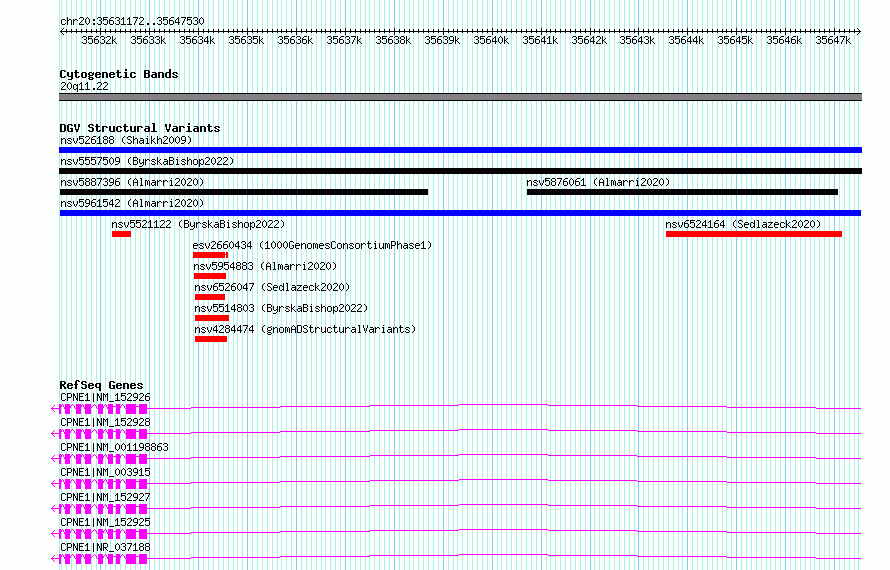Click the esv2660434 (1000GenomesConsortiumPhase1) label
Viewport: 890px width, 570px height.
pos(313,245)
